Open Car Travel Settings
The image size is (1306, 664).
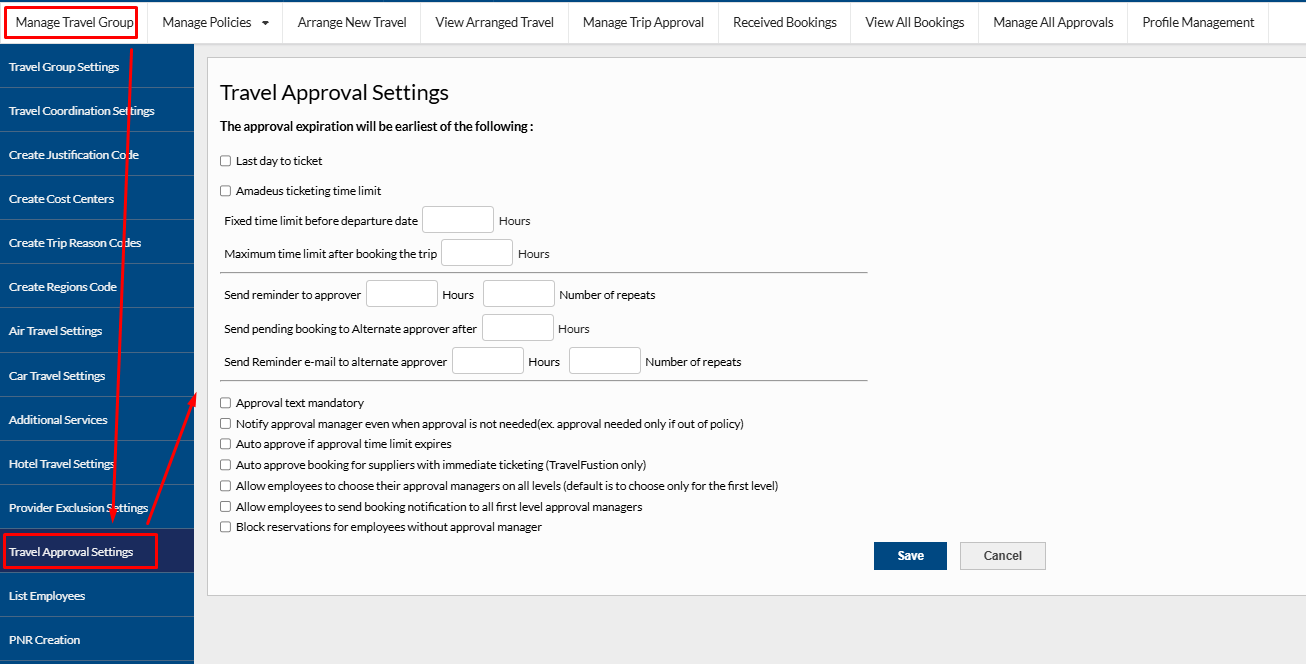point(97,376)
